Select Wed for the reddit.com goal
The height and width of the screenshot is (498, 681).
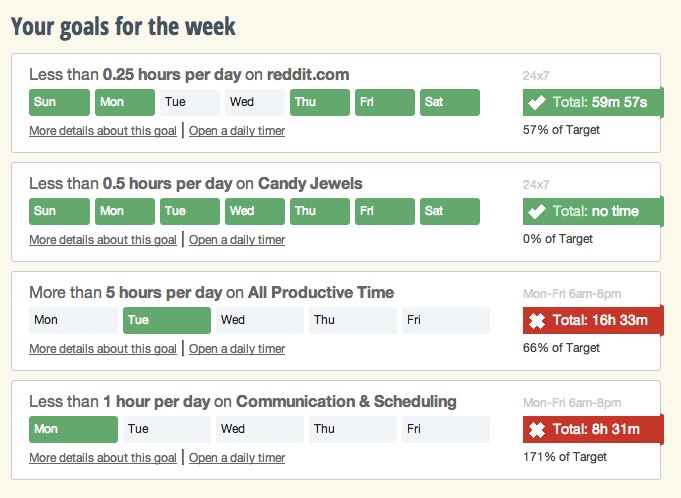[254, 102]
